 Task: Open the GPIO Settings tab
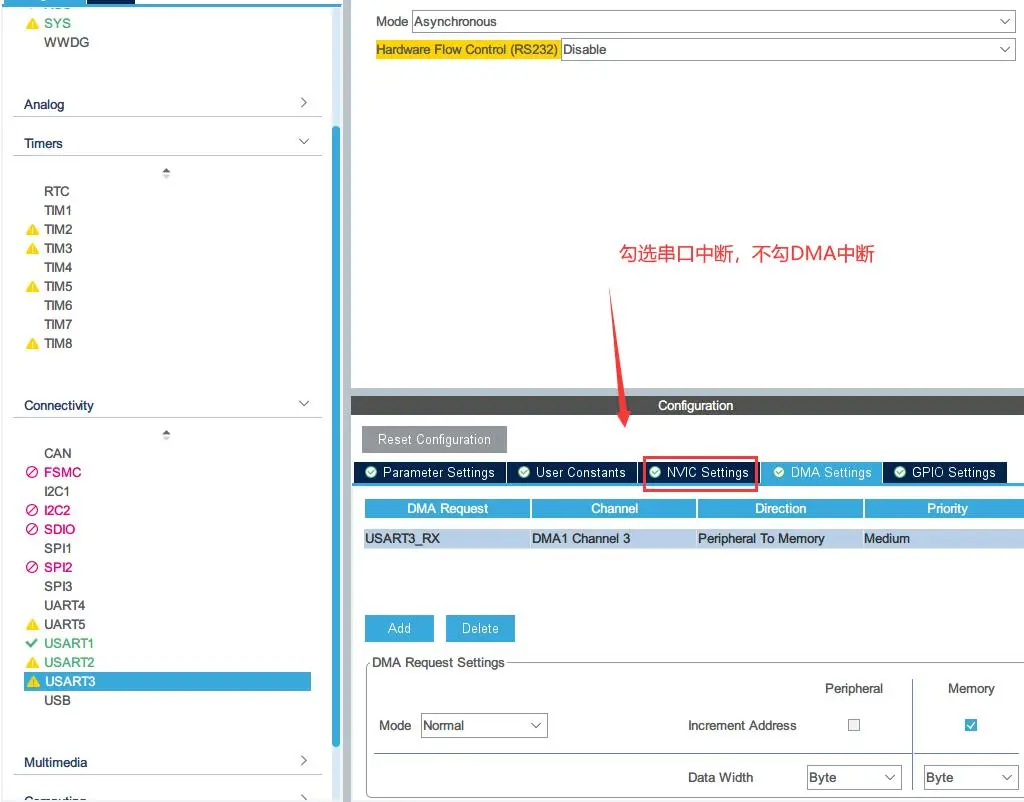tap(944, 472)
